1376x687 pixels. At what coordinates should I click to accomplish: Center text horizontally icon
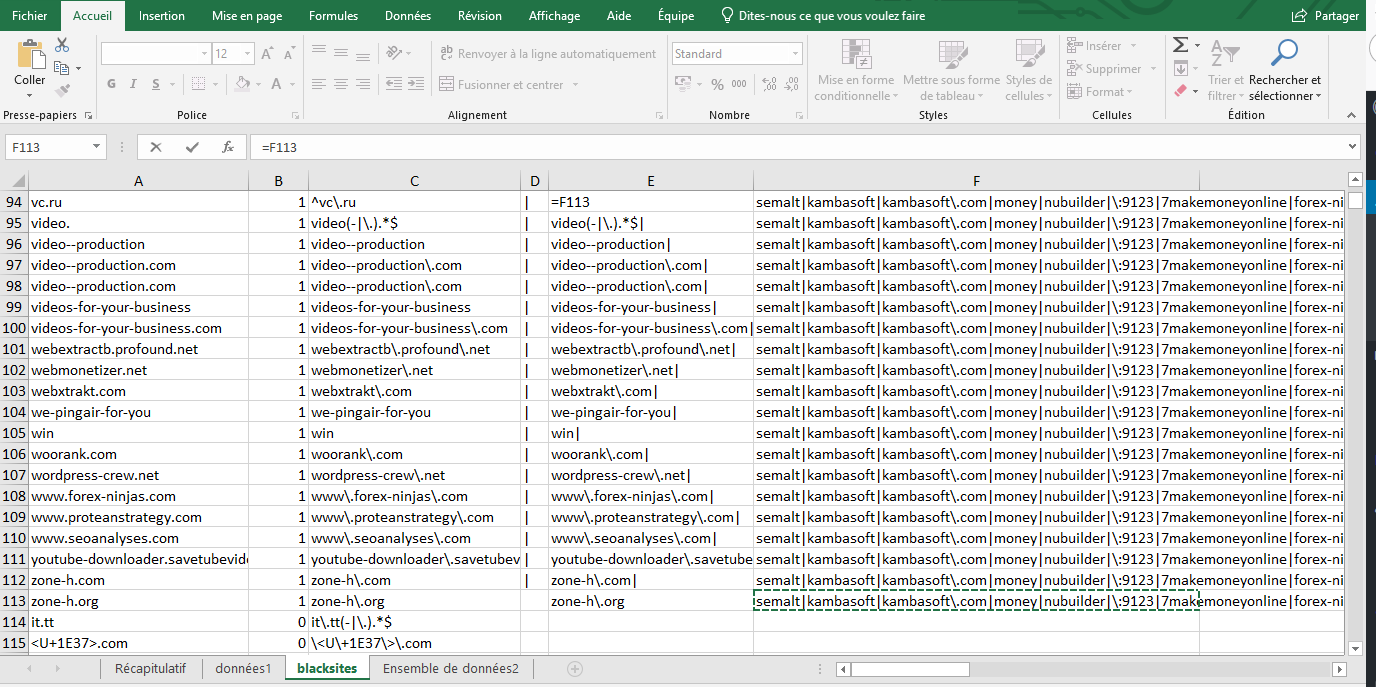(x=342, y=84)
